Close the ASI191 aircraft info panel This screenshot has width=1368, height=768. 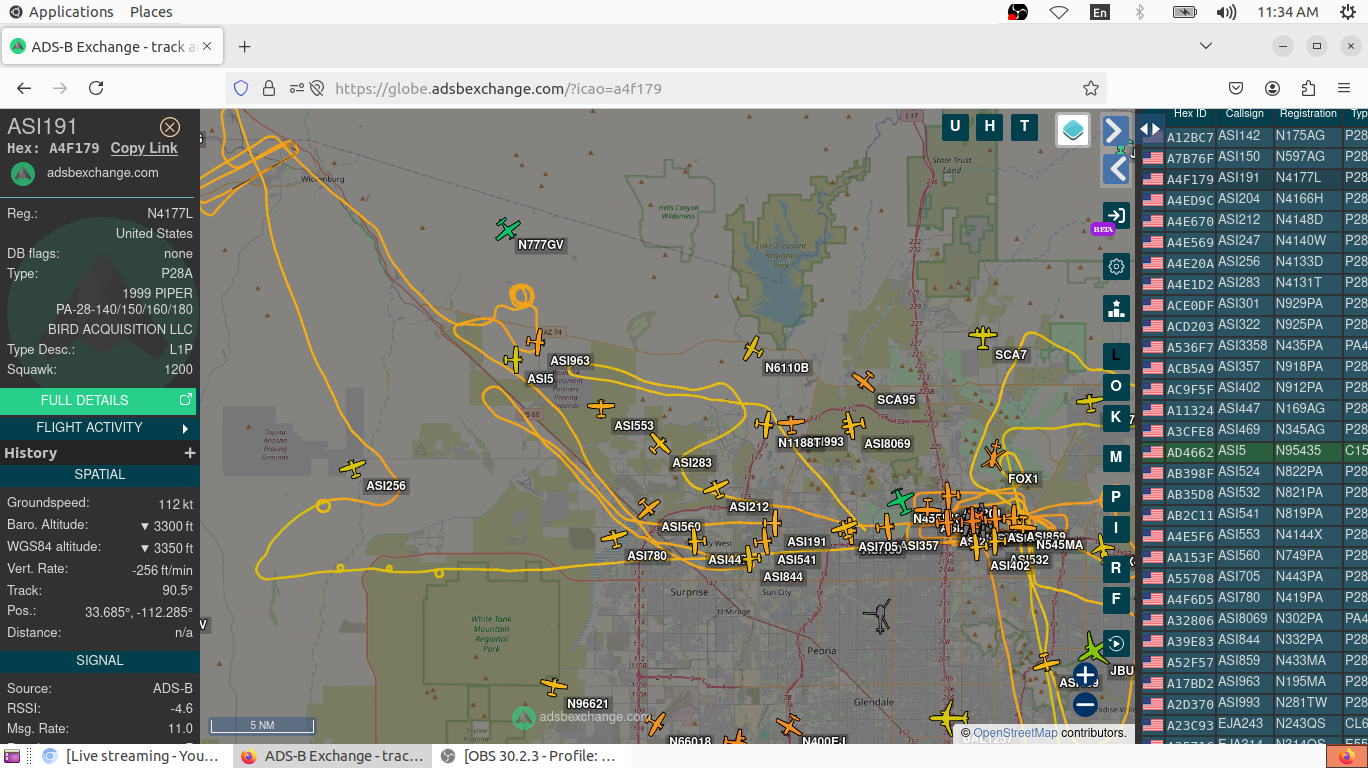pos(170,127)
